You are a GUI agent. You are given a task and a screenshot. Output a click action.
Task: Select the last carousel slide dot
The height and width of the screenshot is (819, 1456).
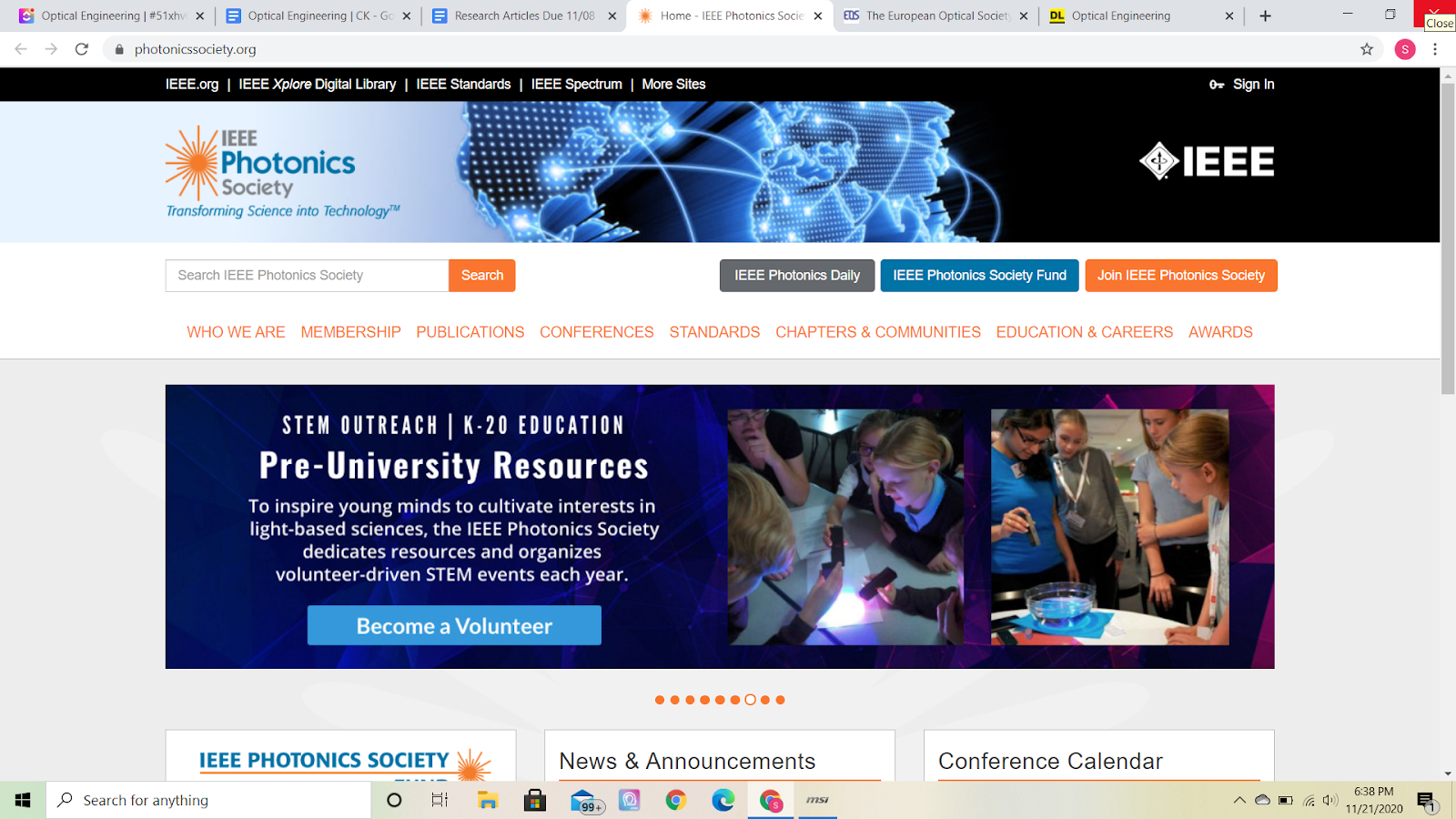pyautogui.click(x=781, y=700)
